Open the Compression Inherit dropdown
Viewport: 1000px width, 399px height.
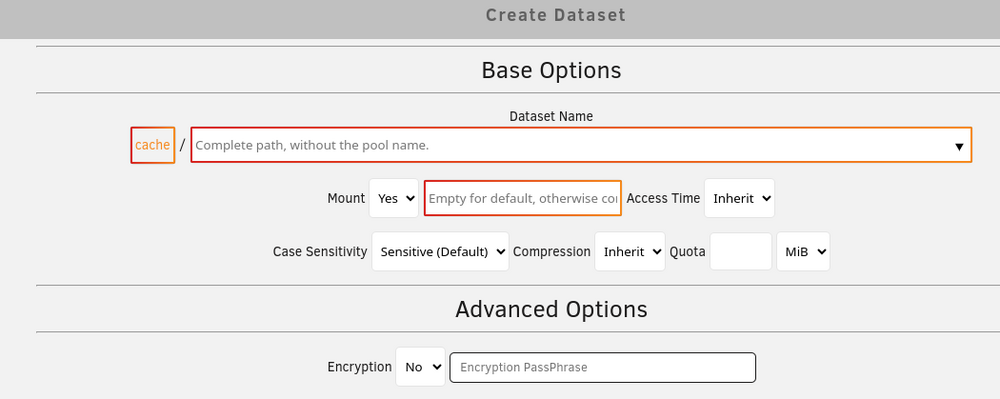(x=629, y=252)
